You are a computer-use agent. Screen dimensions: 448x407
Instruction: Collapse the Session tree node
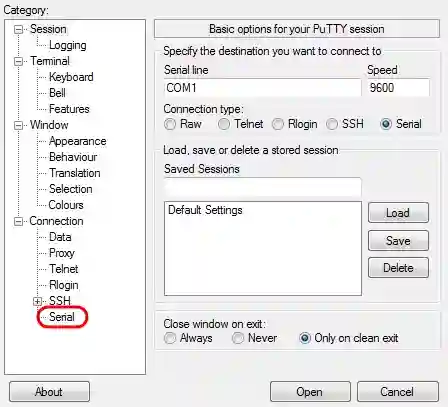18,30
